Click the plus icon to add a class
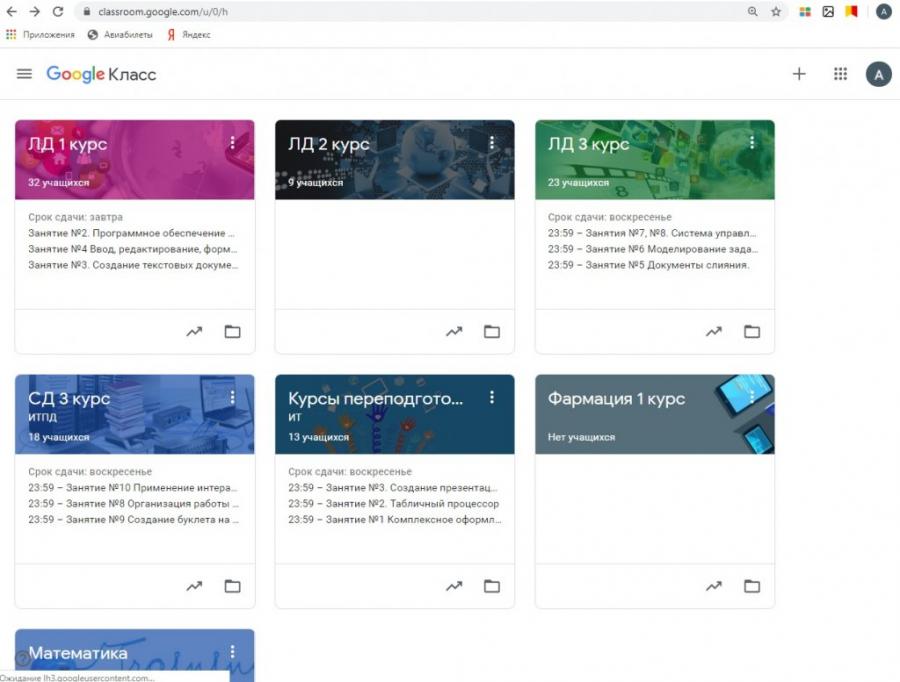 point(799,74)
